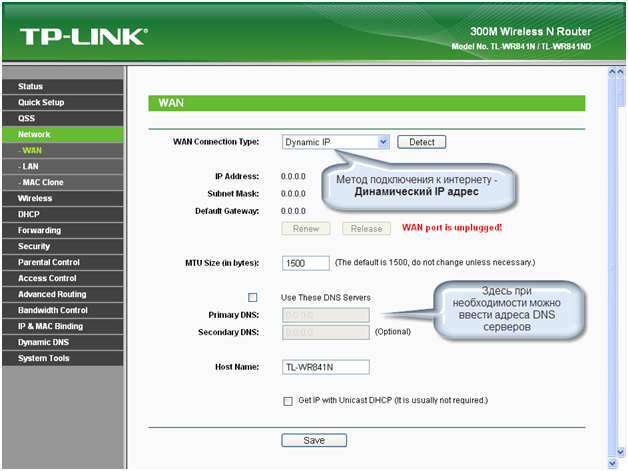
Task: Select the Network menu section
Action: [x=62, y=135]
